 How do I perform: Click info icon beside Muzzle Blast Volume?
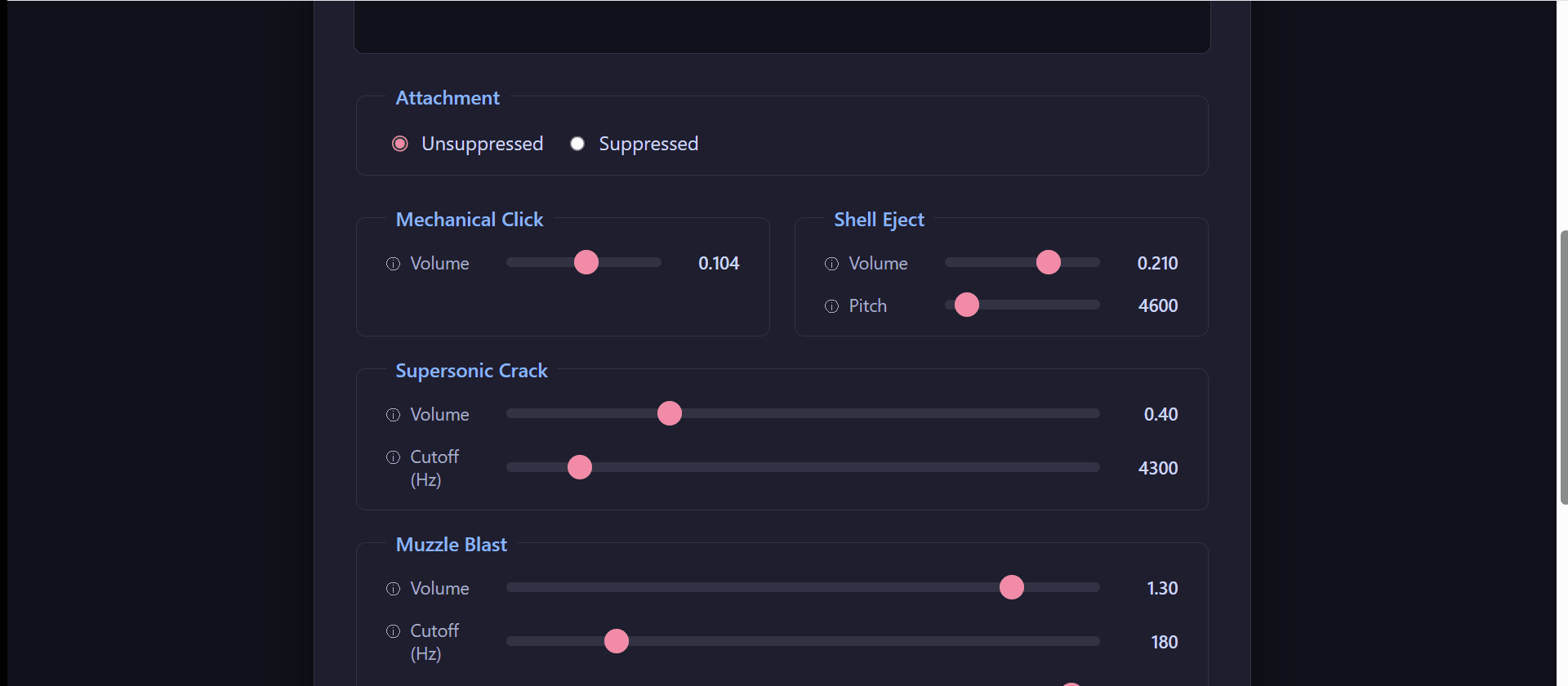pyautogui.click(x=393, y=589)
